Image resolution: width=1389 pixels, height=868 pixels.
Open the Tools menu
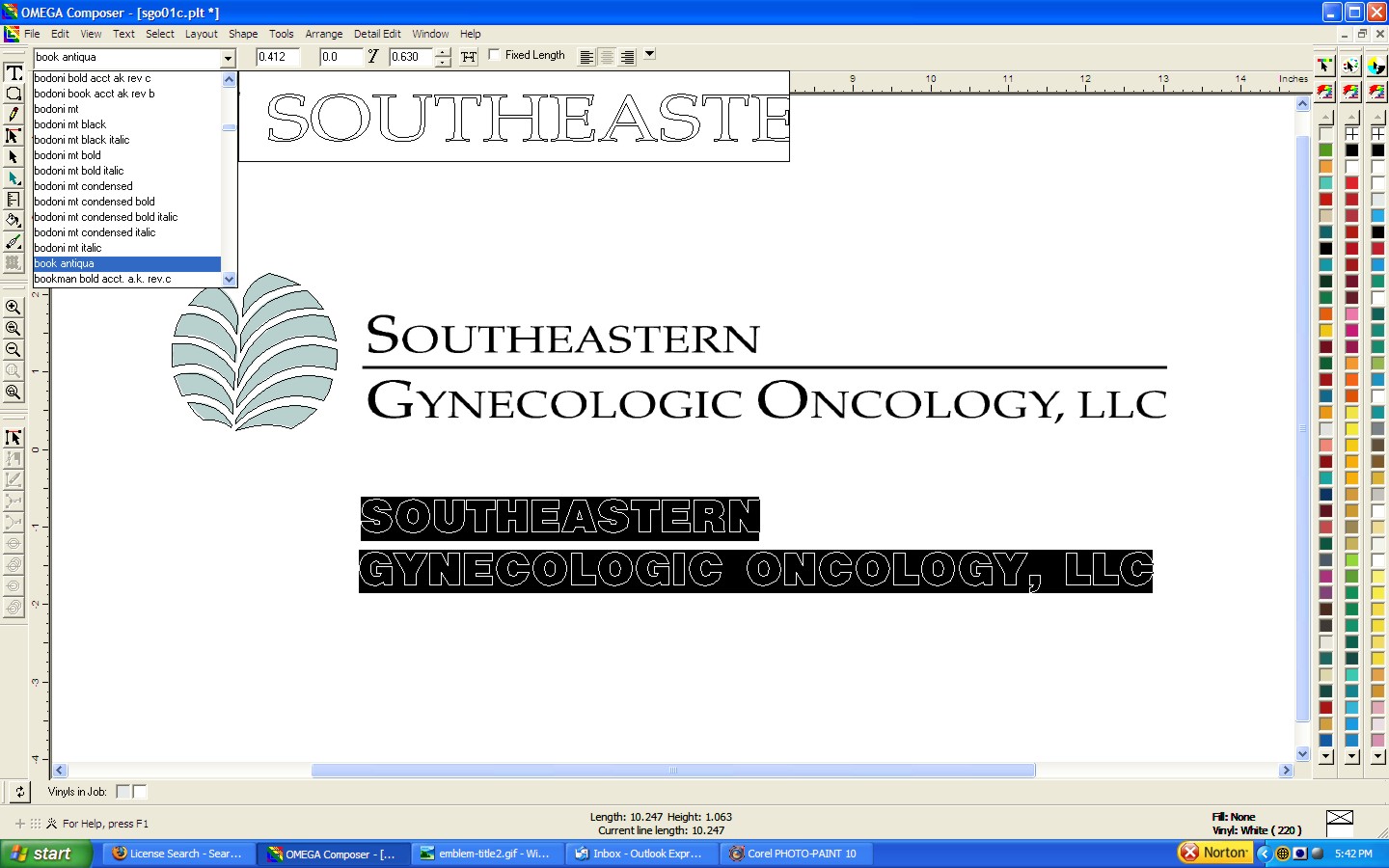[x=282, y=34]
